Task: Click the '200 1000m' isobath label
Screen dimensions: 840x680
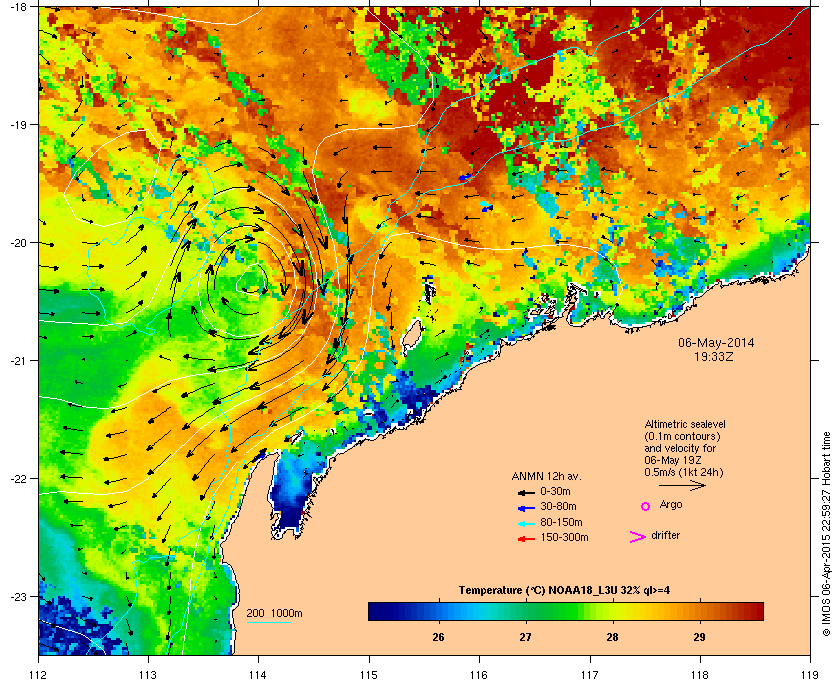Action: click(274, 614)
